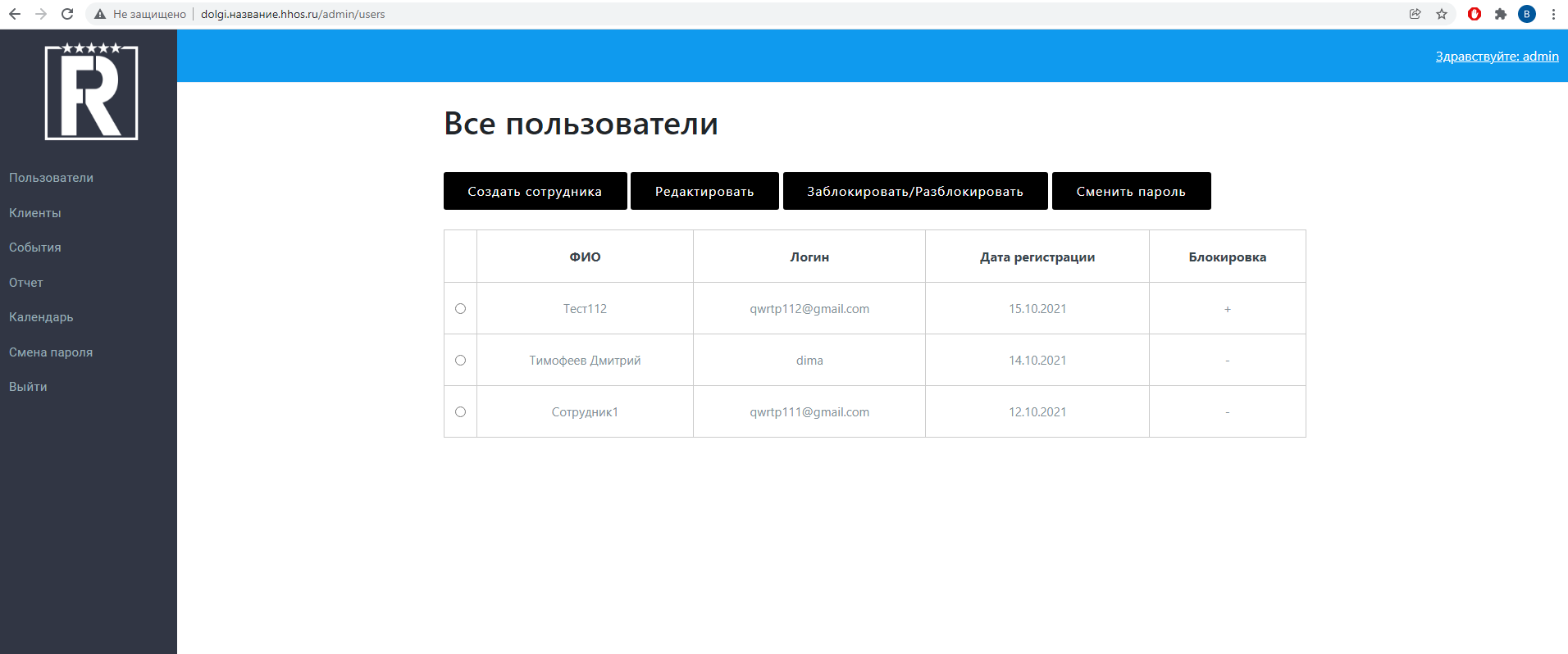Click the Создать сотрудника button
This screenshot has height=654, width=1568.
[x=536, y=191]
